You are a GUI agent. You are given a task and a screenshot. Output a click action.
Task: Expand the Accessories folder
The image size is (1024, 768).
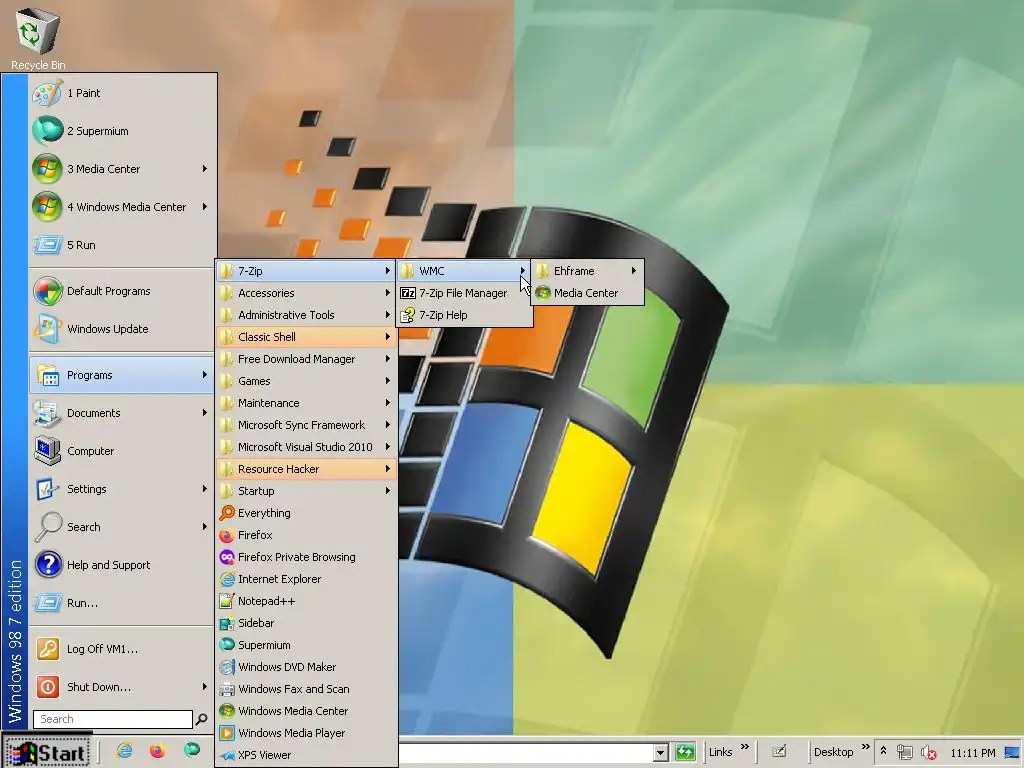pos(306,293)
